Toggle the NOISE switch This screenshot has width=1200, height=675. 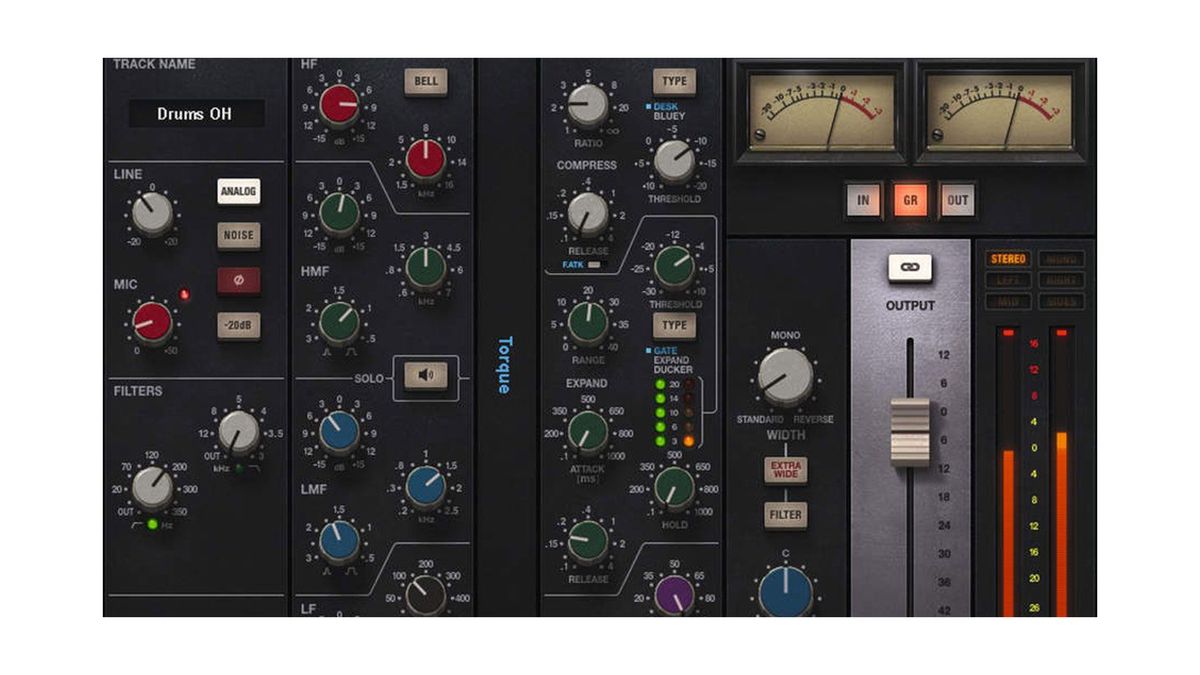pyautogui.click(x=237, y=236)
